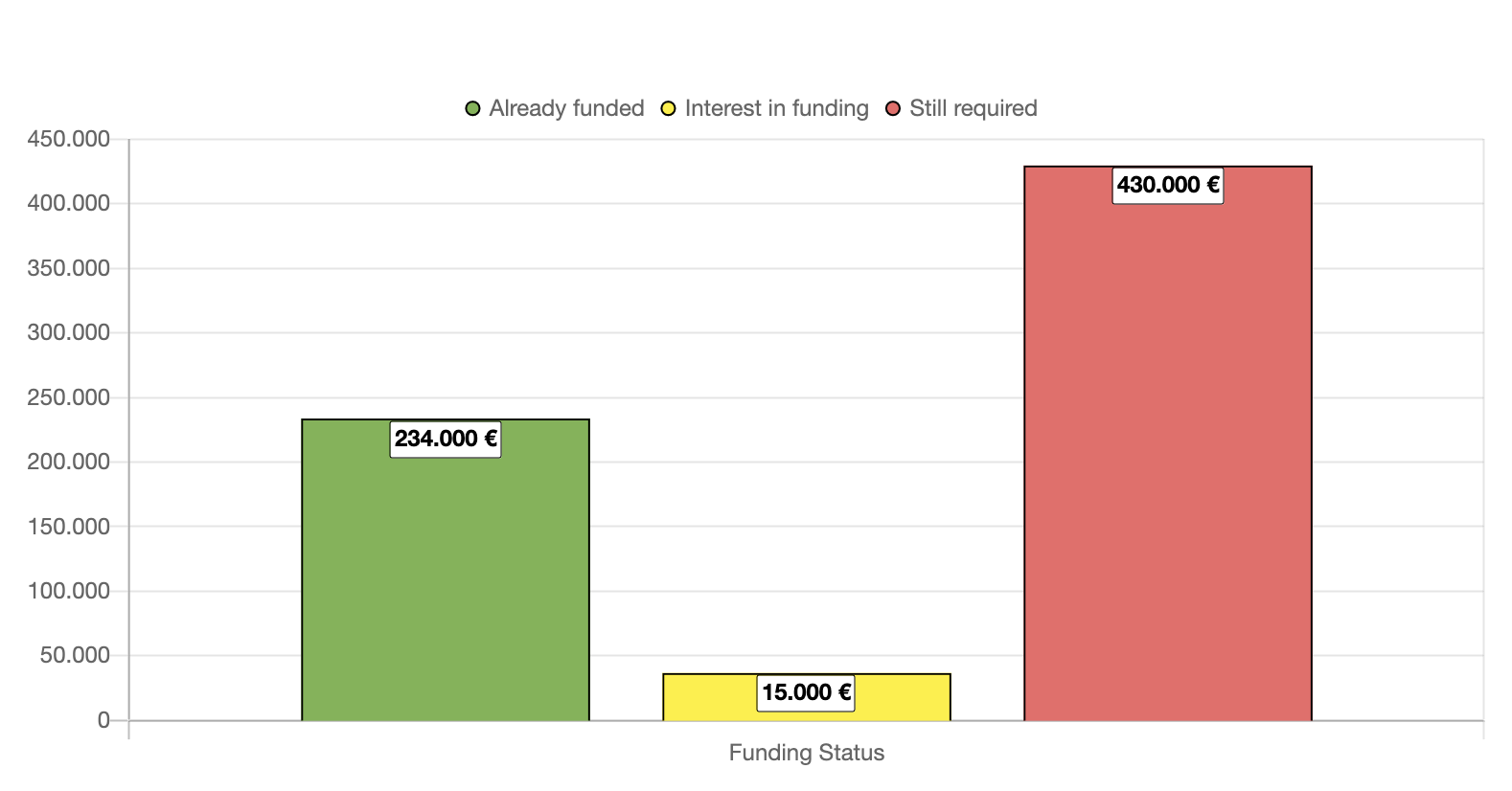Click the 400.000 y-axis tick label
1512x791 pixels.
point(69,203)
